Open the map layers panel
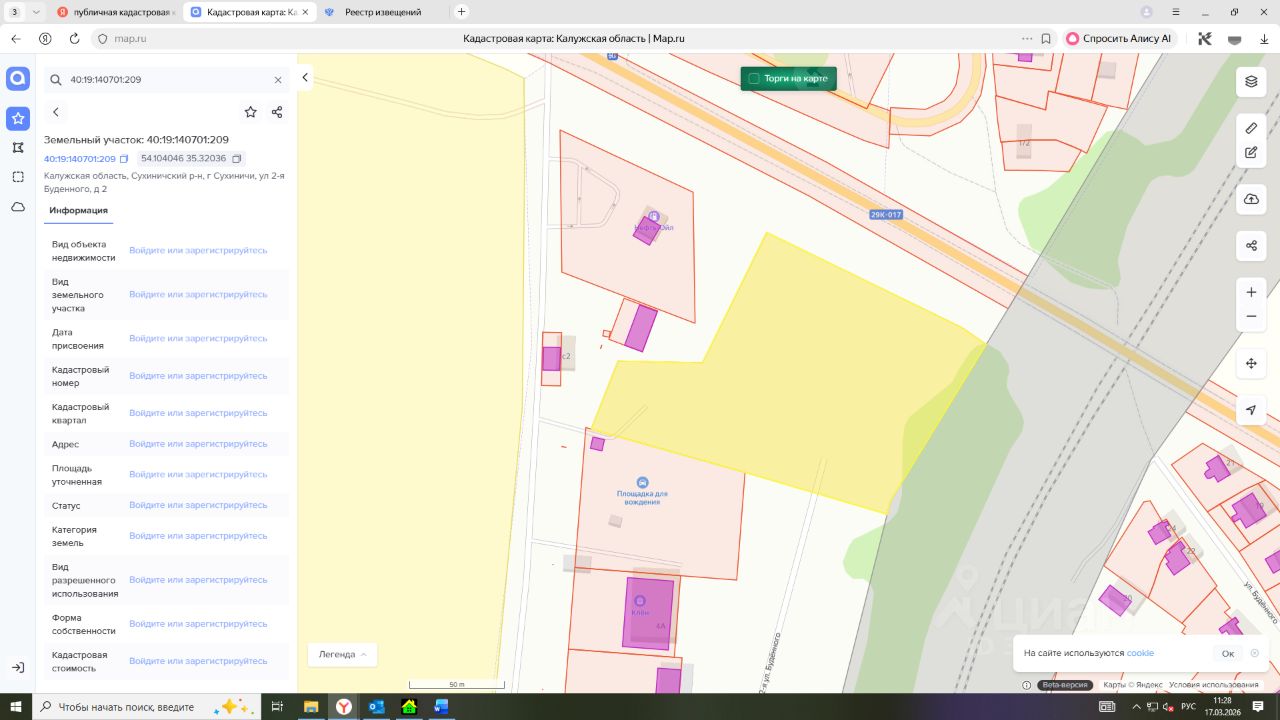The width and height of the screenshot is (1280, 720). tap(1251, 82)
